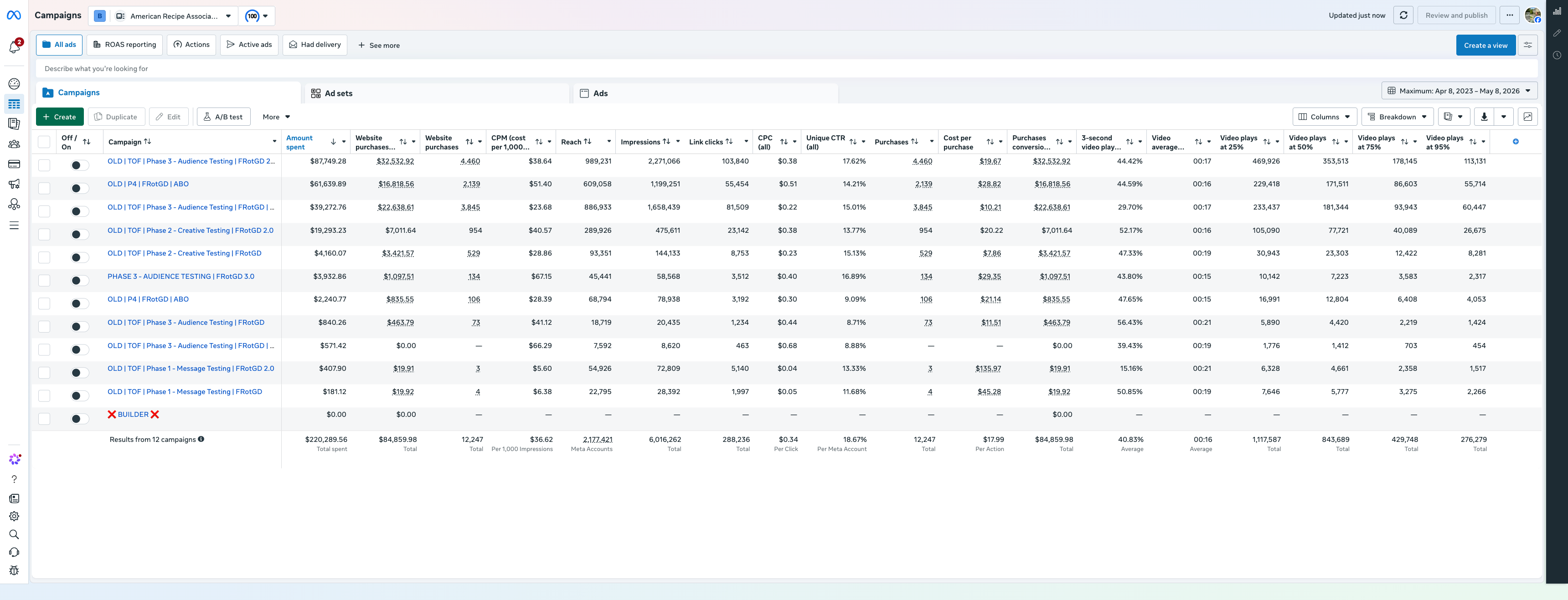1568x600 pixels.
Task: Click the download export icon
Action: pyautogui.click(x=1484, y=117)
